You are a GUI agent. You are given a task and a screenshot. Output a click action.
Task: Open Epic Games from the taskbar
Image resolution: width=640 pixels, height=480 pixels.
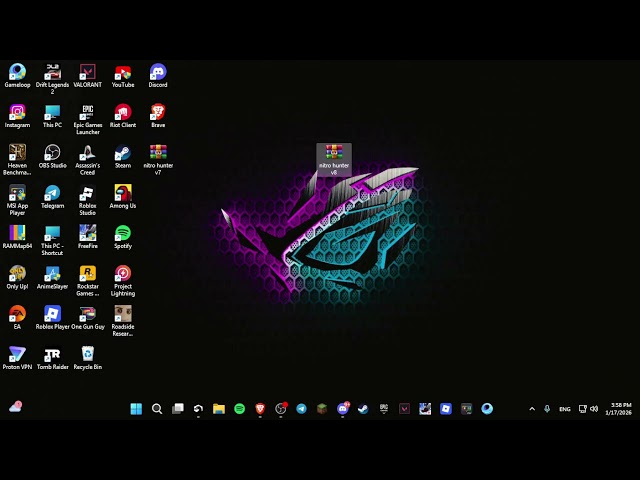point(384,409)
